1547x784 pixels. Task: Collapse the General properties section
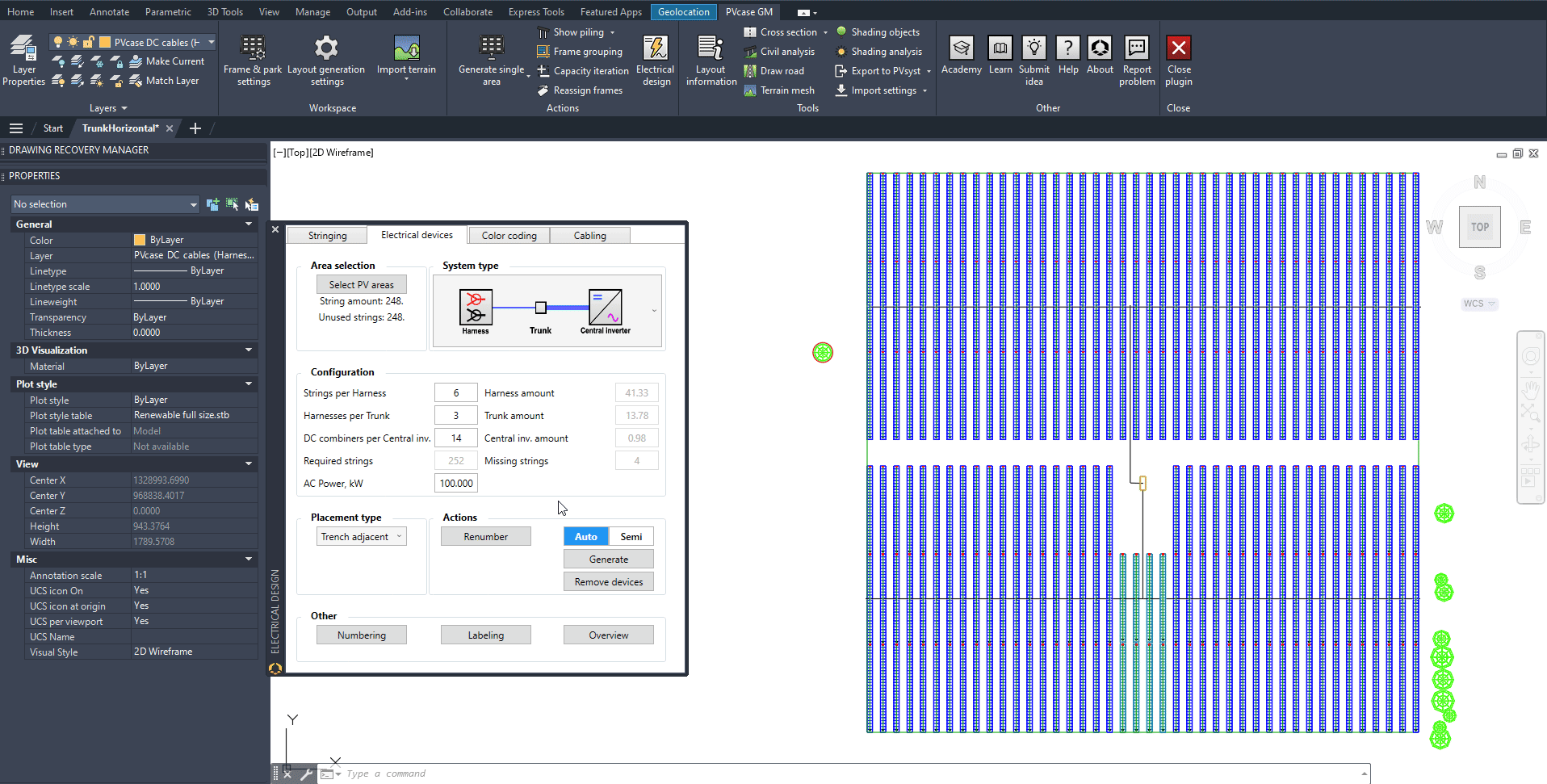tap(249, 224)
